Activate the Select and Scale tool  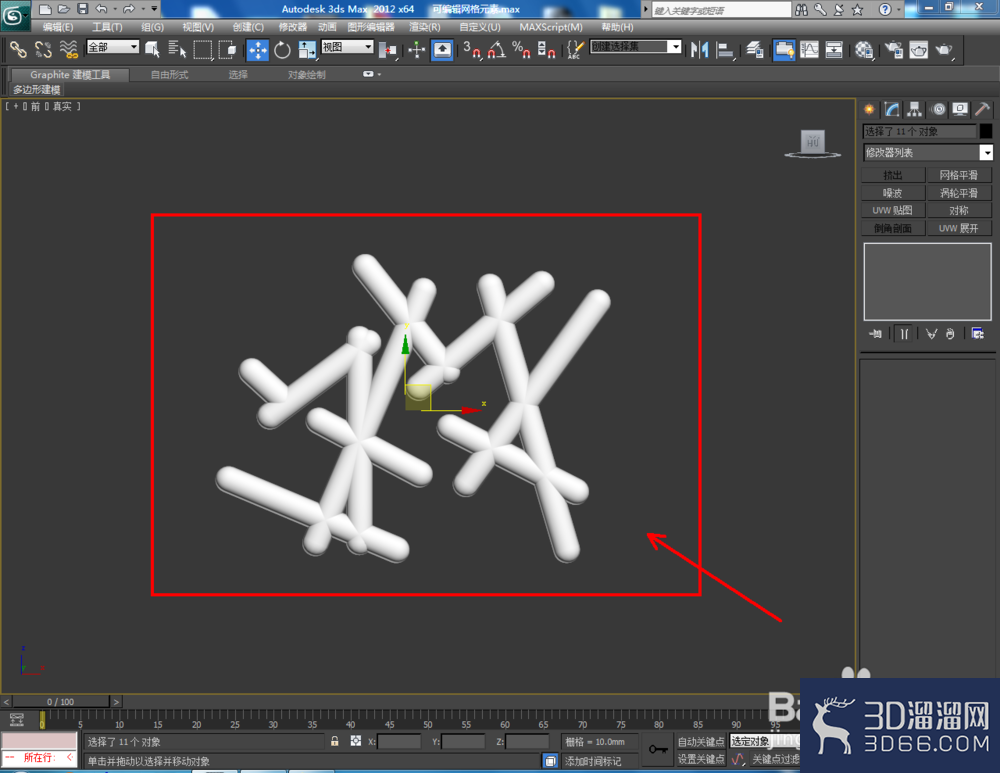[x=307, y=49]
